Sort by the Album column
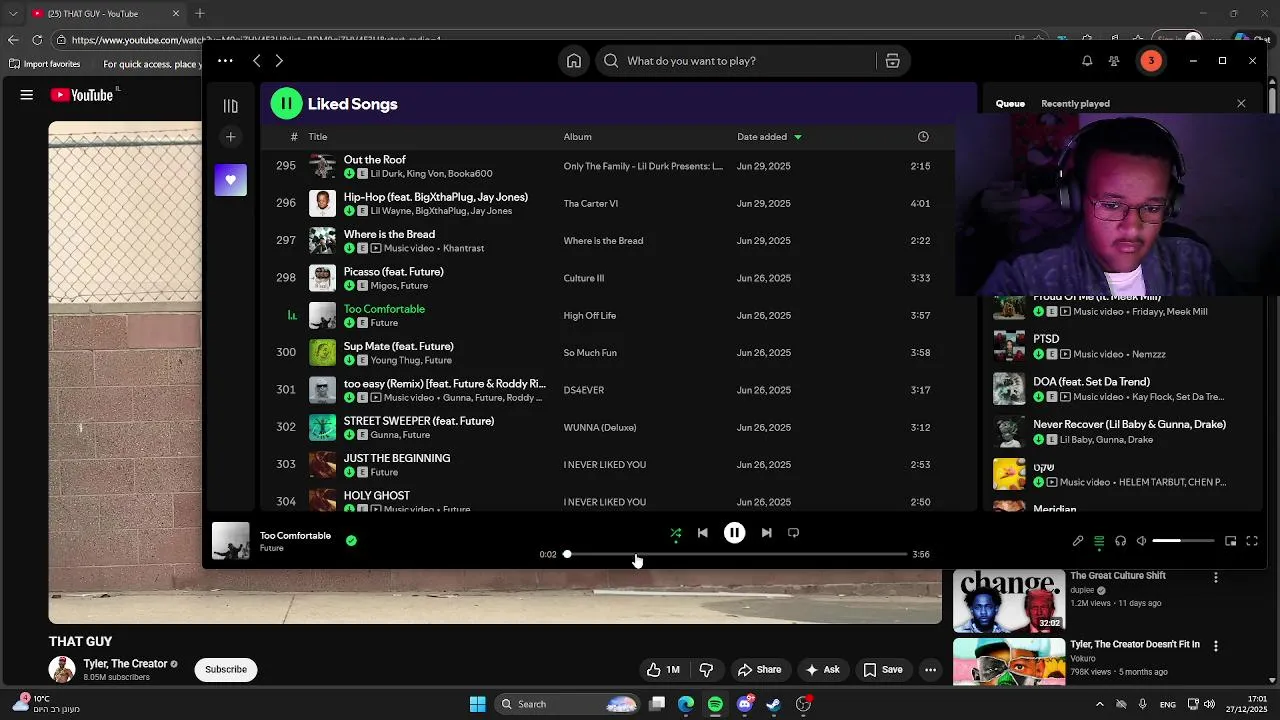Screen dimensions: 1280x720 coord(578,137)
